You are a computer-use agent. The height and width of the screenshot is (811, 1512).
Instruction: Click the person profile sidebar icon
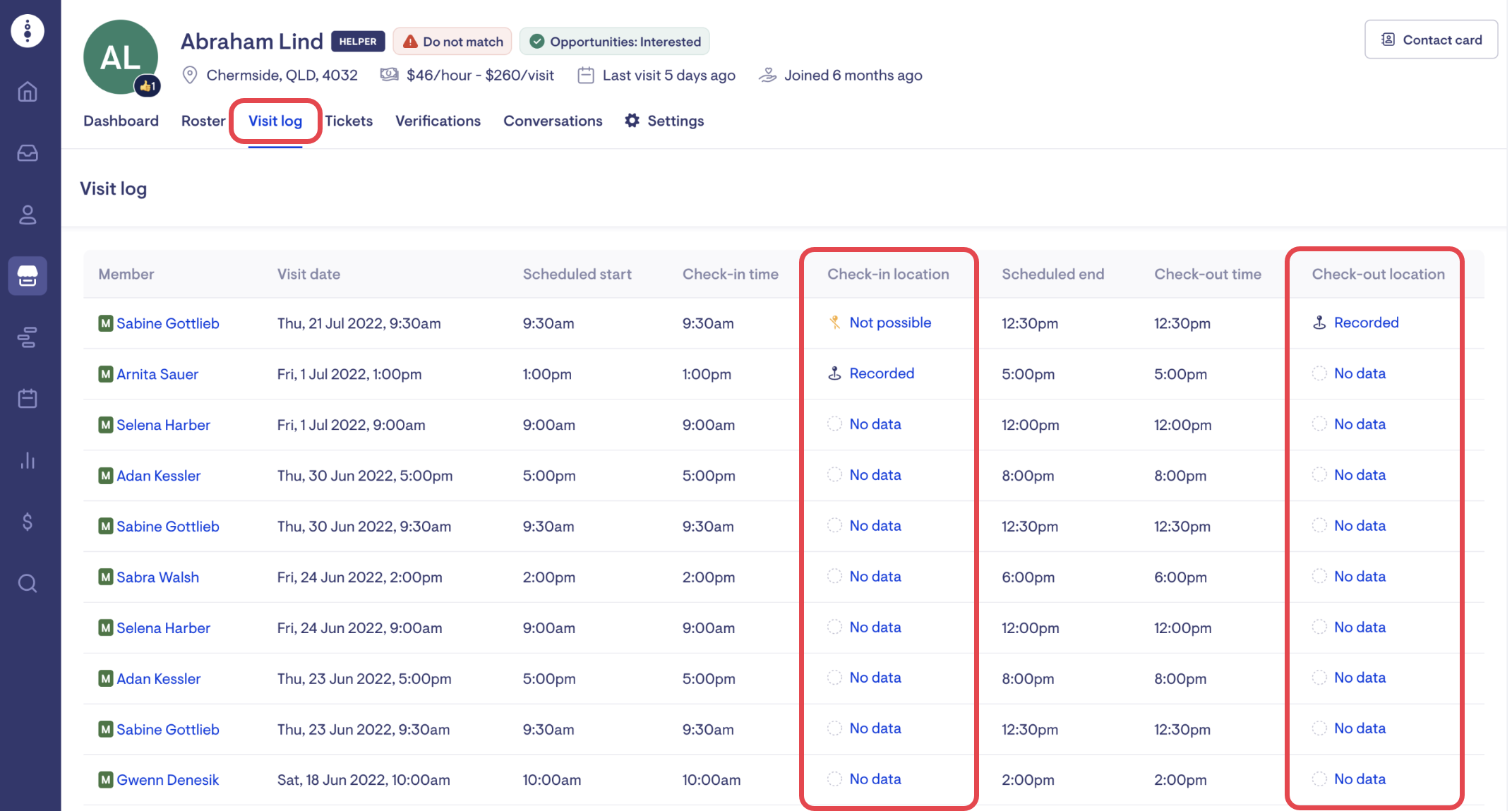point(28,215)
